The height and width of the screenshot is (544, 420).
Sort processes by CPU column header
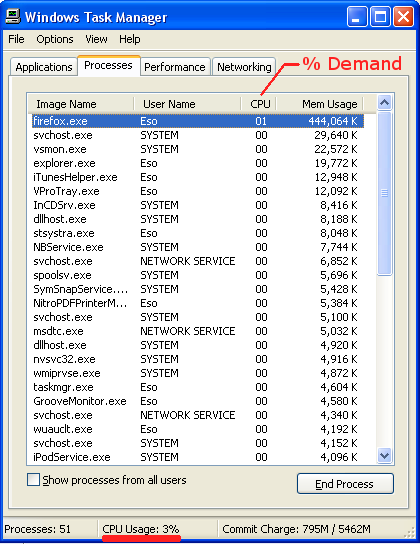pyautogui.click(x=259, y=104)
